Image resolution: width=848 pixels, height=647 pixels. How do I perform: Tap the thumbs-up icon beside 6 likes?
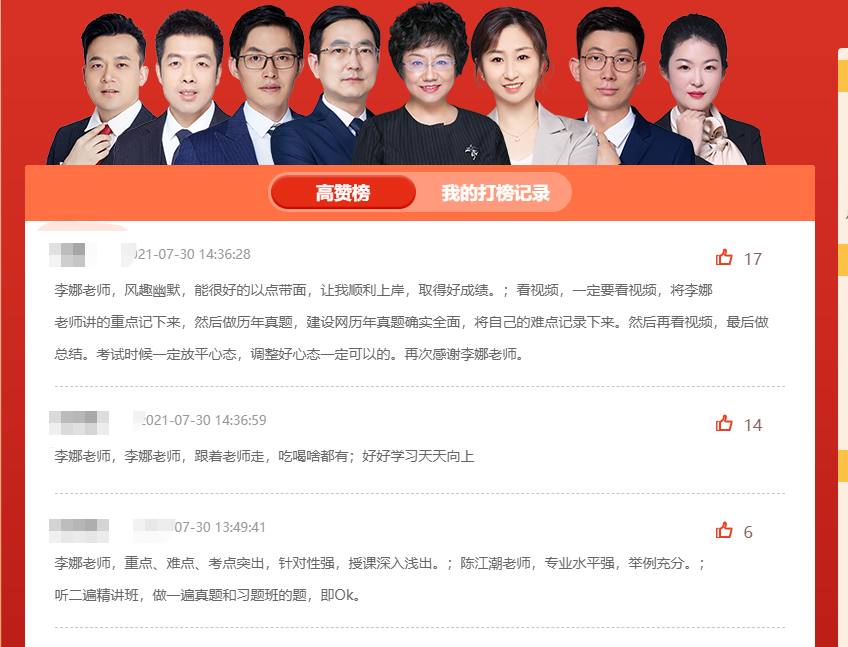(724, 530)
